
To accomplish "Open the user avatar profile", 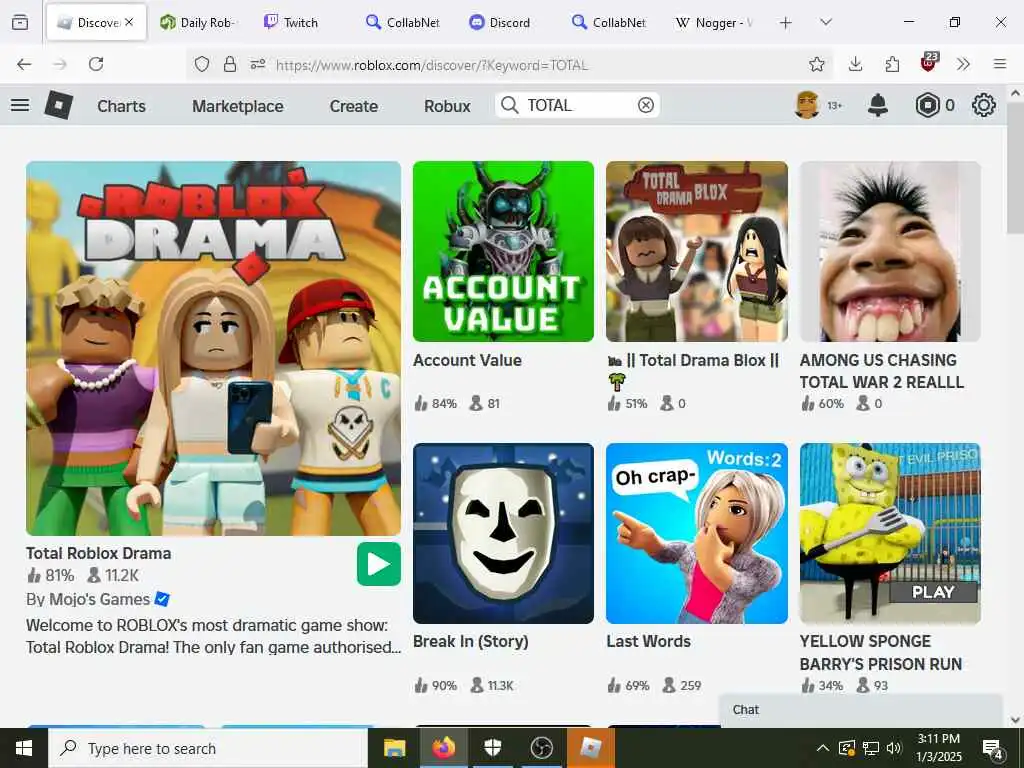I will tap(807, 105).
